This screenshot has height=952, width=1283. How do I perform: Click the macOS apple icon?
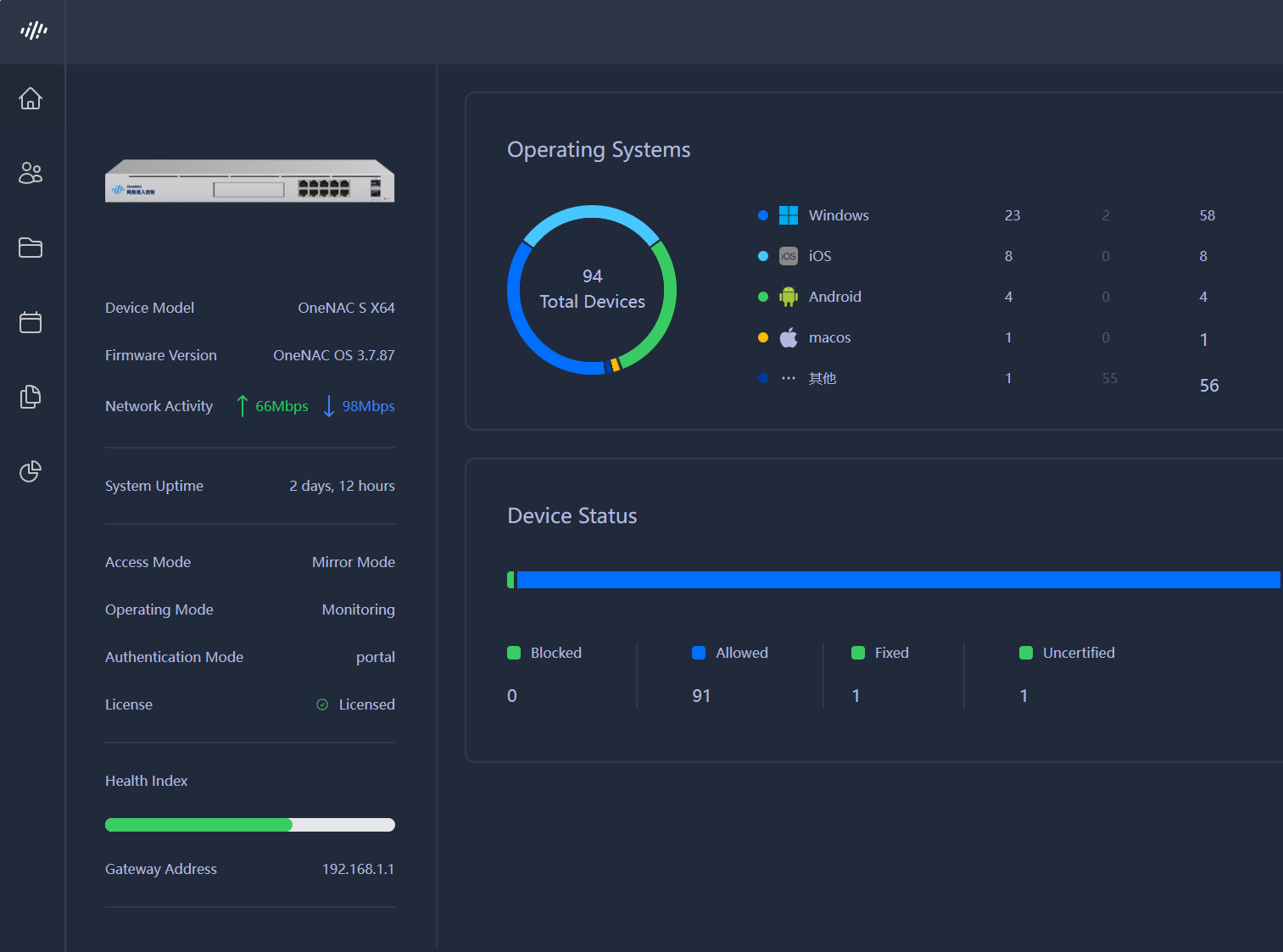pyautogui.click(x=789, y=337)
